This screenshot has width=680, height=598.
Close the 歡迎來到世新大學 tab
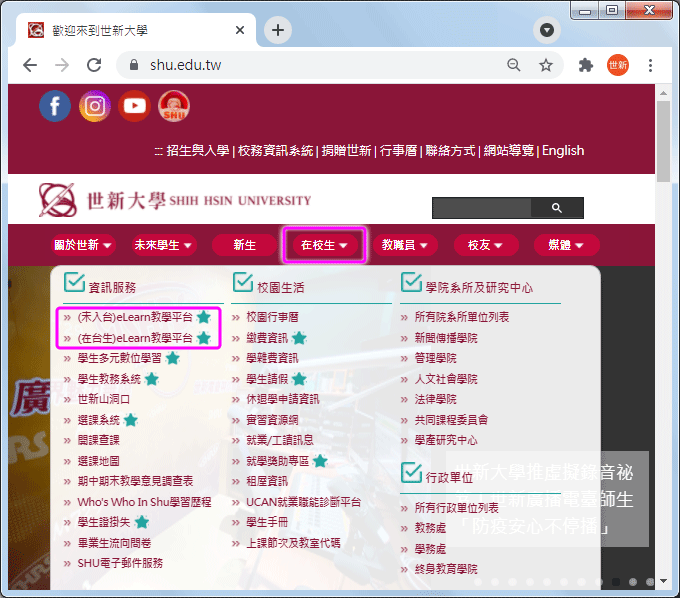click(240, 30)
